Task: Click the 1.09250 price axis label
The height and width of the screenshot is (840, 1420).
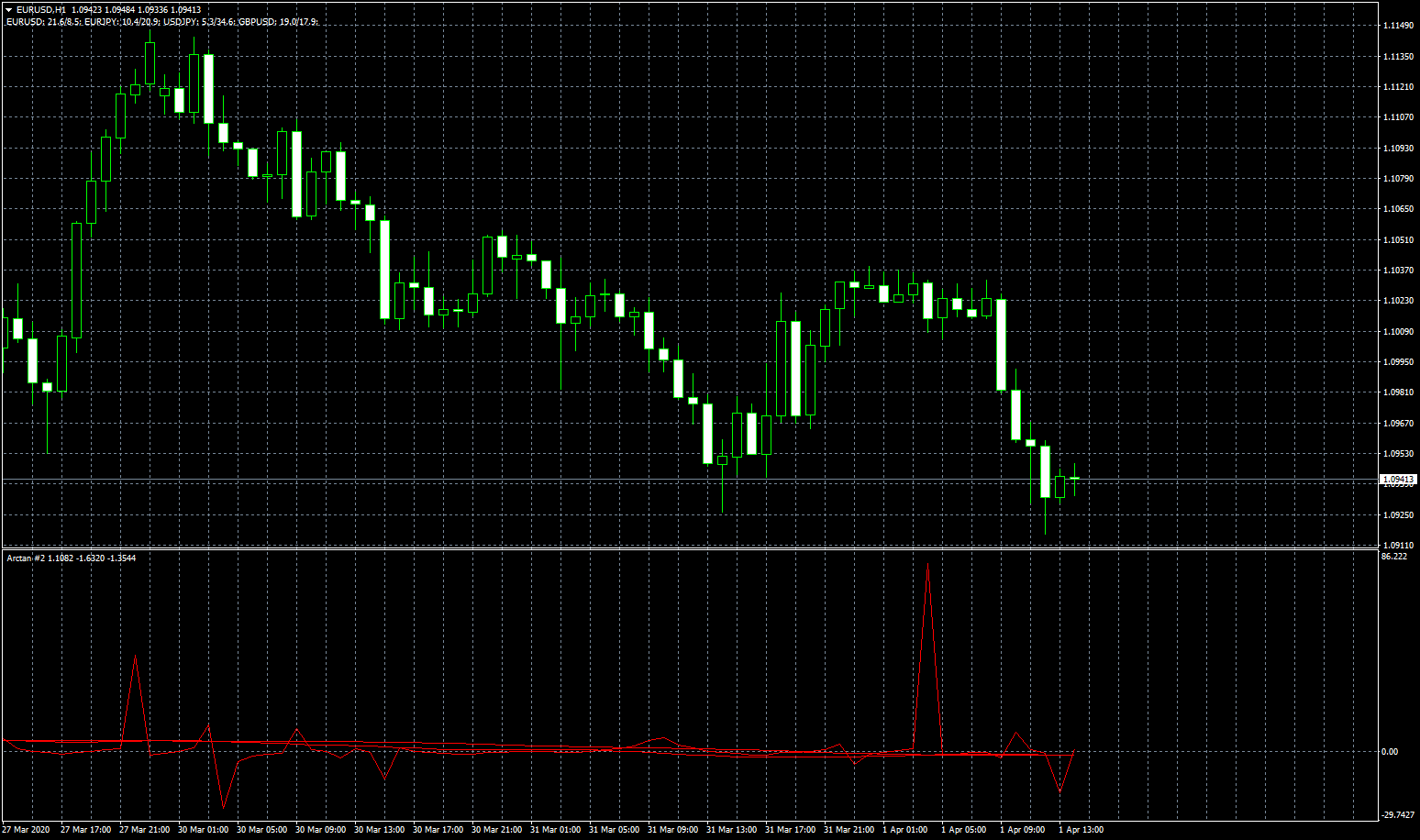Action: pos(1398,515)
